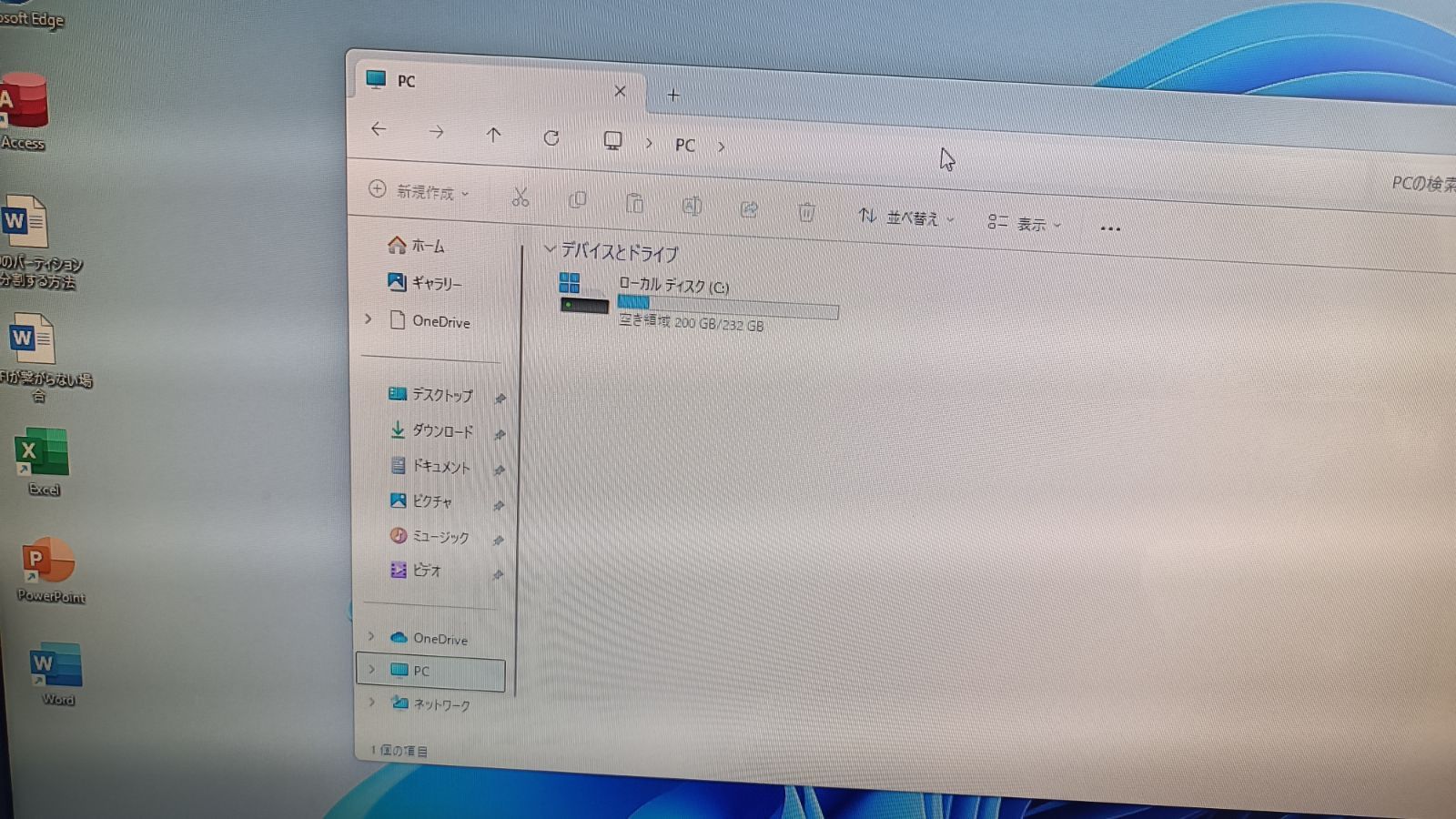The width and height of the screenshot is (1456, 819).
Task: Expand the lower OneDrive cloud node
Action: 371,635
